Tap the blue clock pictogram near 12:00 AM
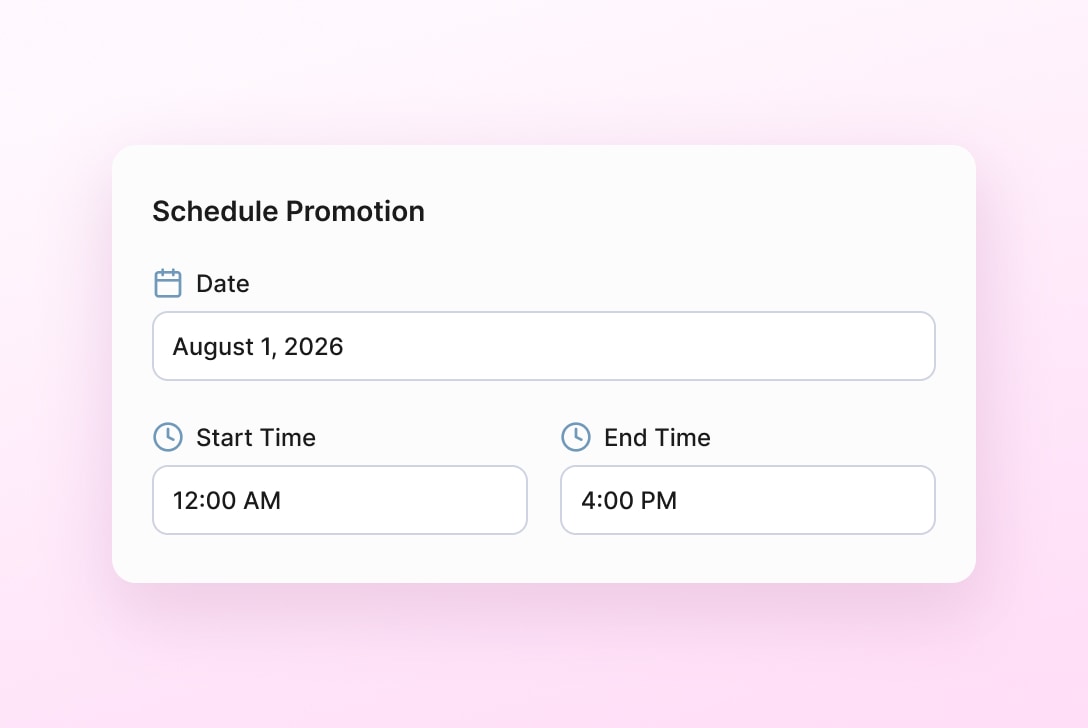The image size is (1088, 728). pyautogui.click(x=168, y=437)
